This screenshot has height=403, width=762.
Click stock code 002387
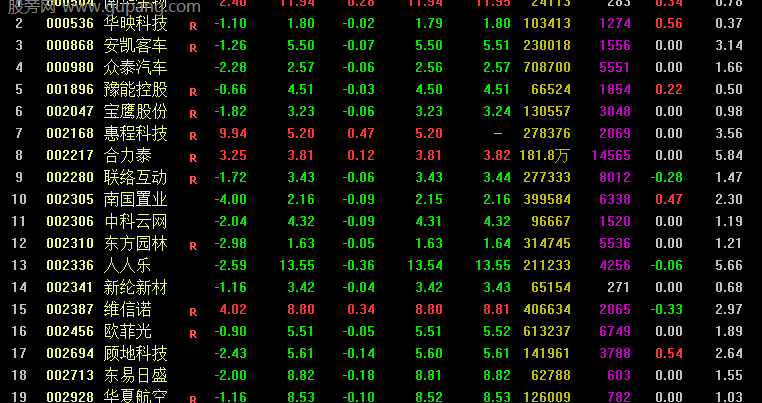[x=70, y=309]
